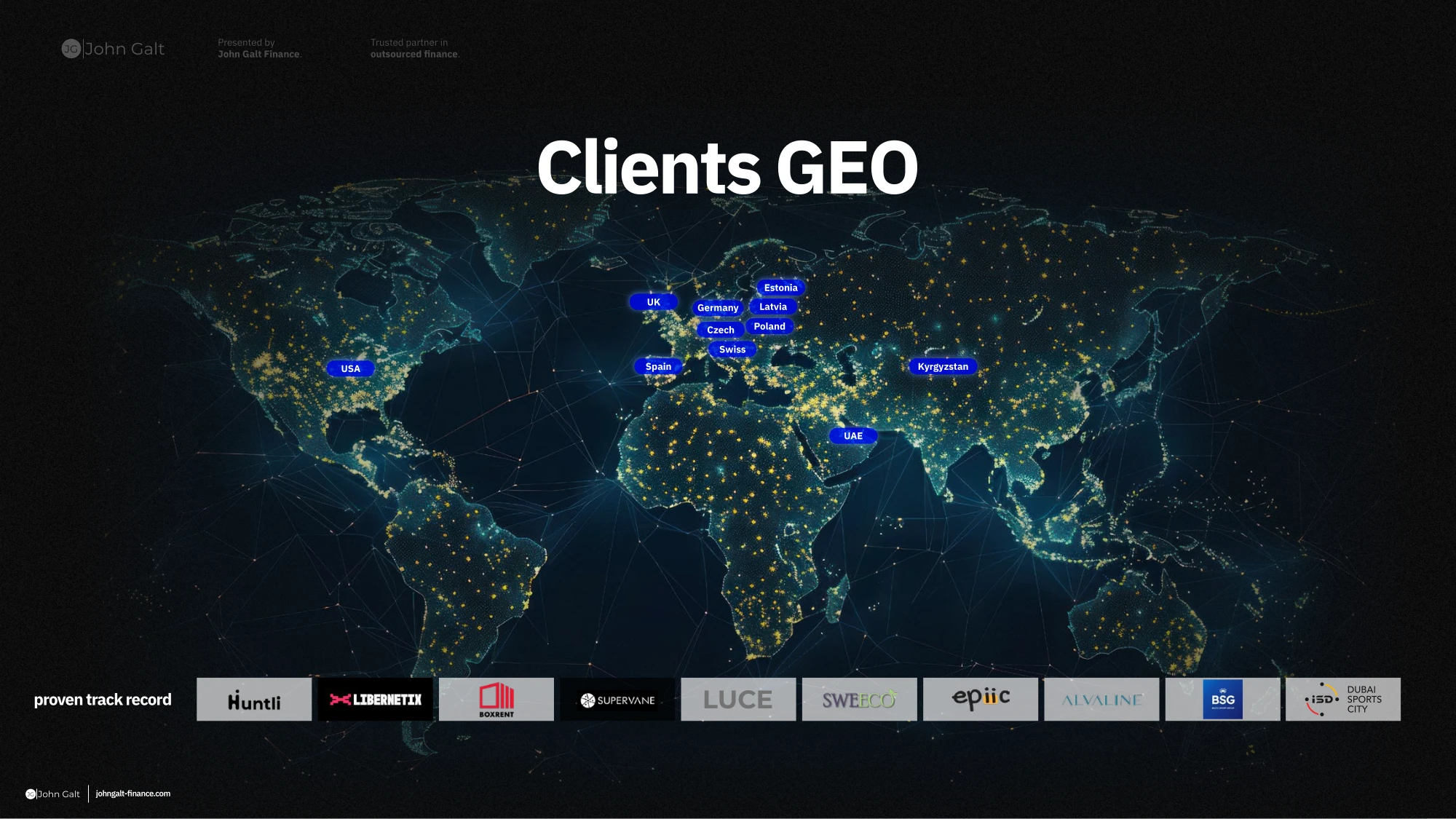
Task: Click the Clients GEO title
Action: coord(727,167)
